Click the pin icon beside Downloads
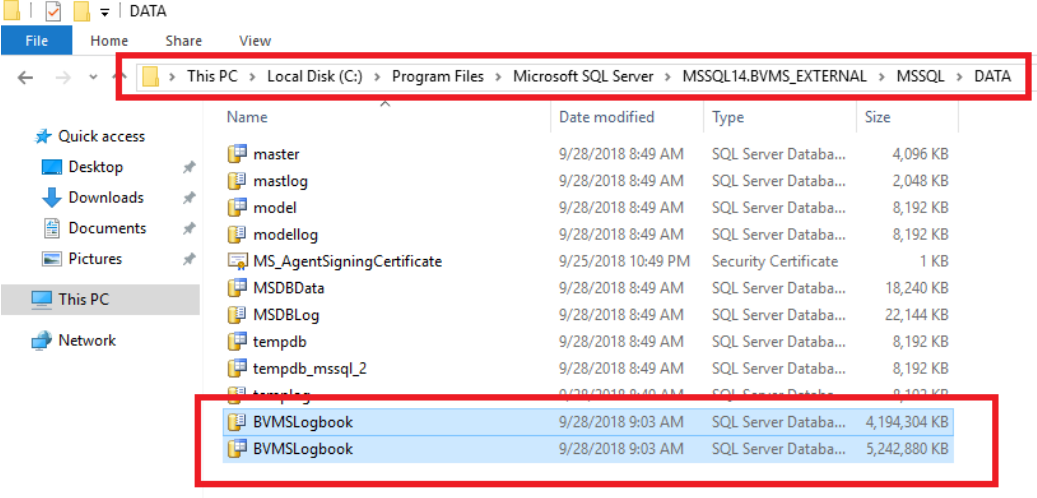 coord(188,198)
